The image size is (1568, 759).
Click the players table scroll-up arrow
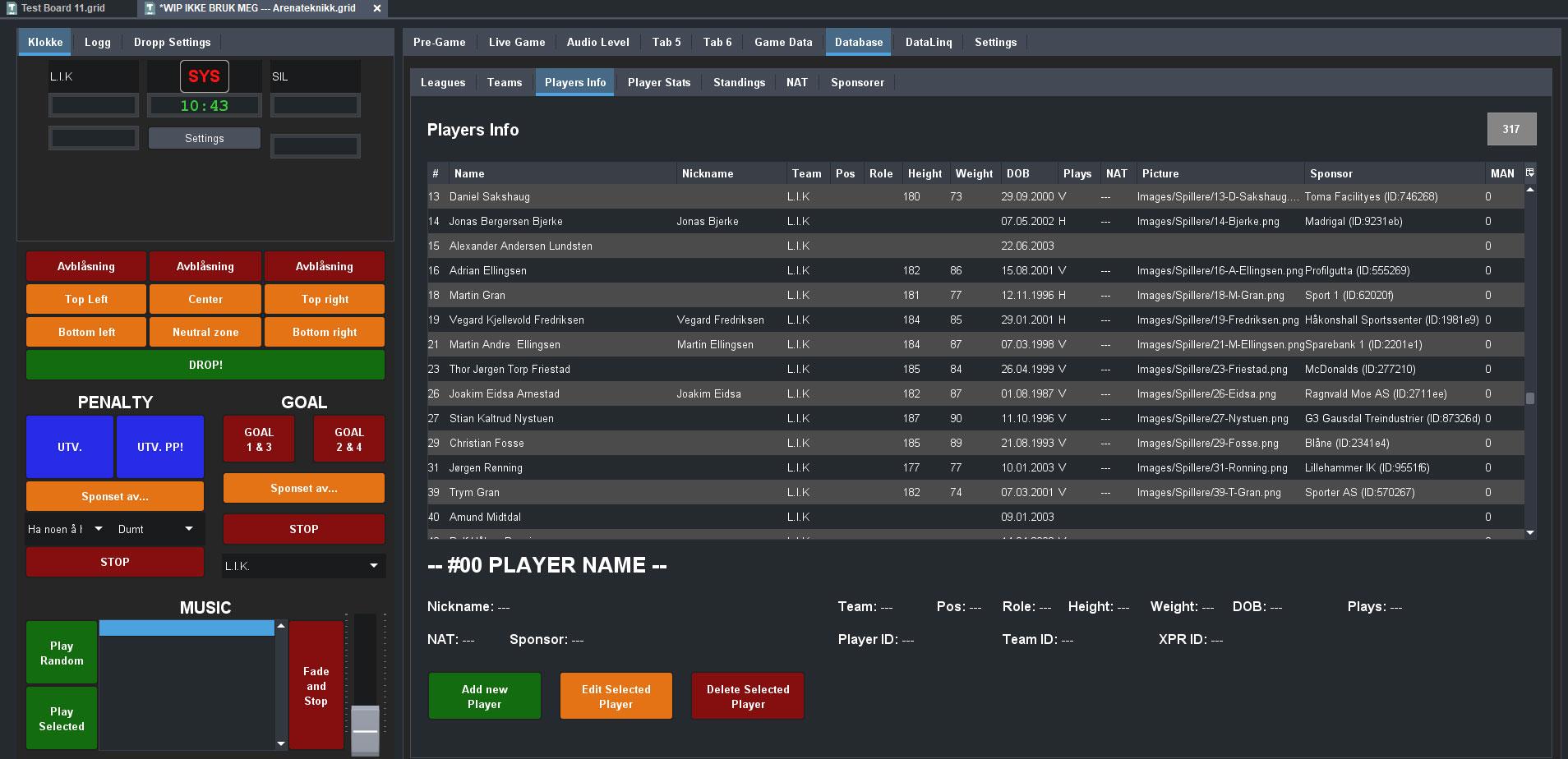coord(1529,190)
